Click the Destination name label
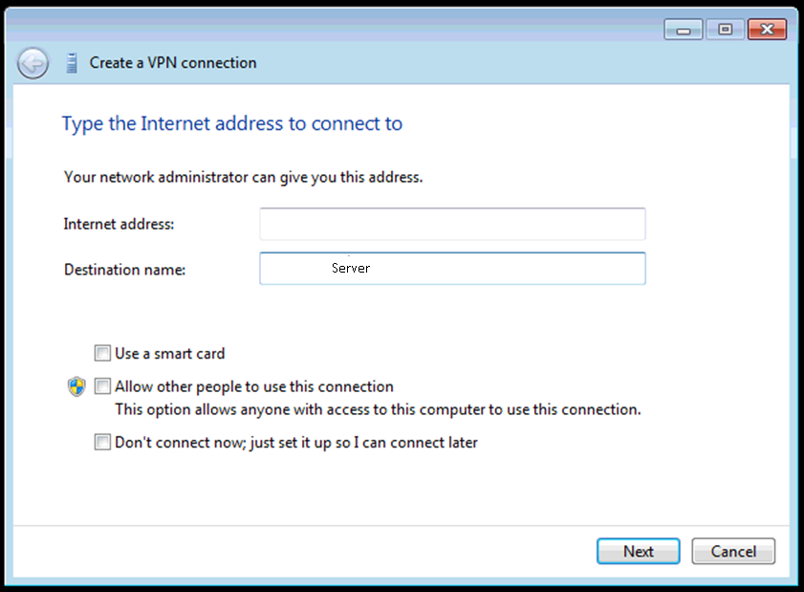 click(125, 270)
